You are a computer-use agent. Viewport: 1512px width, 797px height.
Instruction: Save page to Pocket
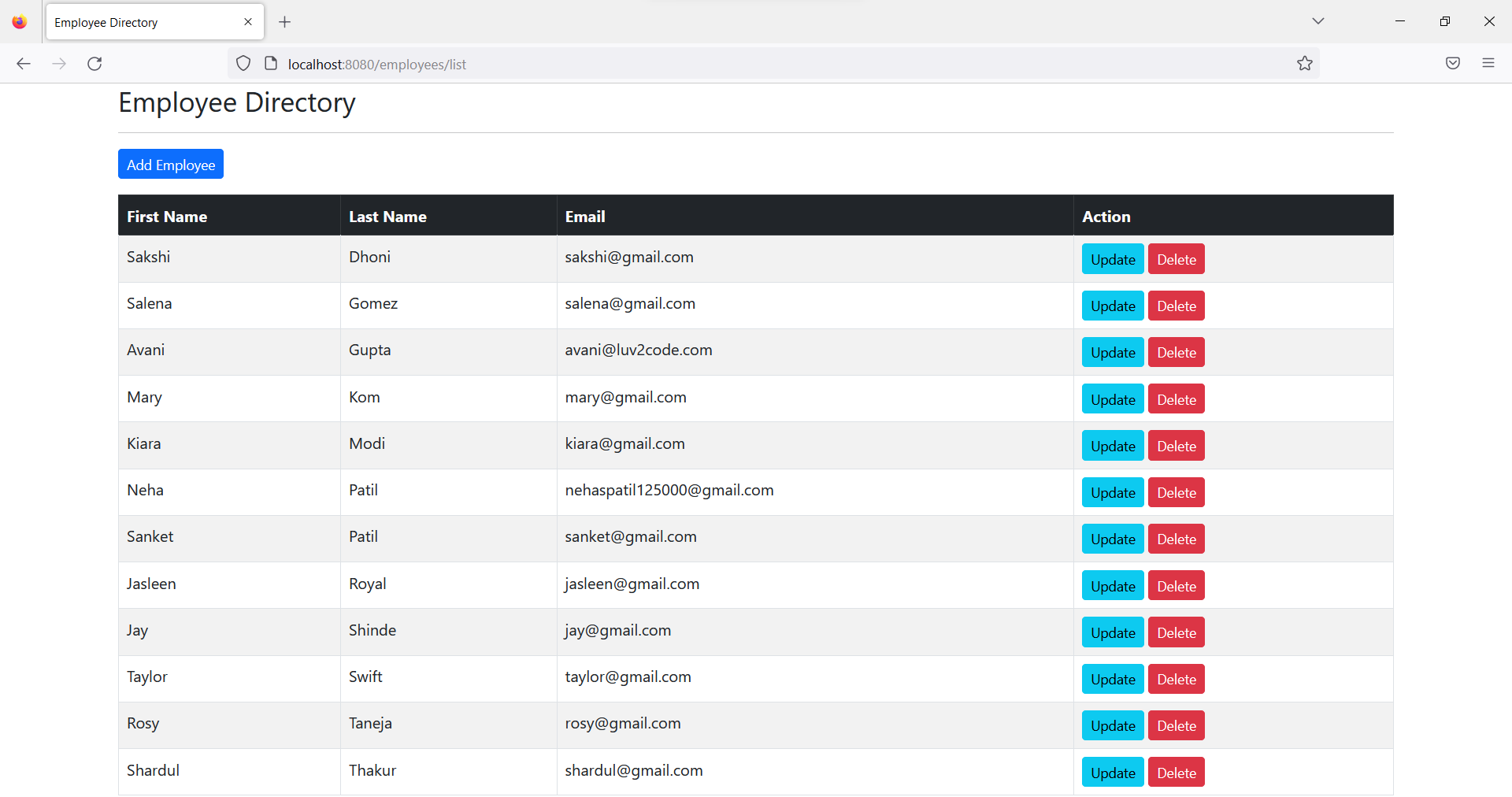click(1453, 63)
